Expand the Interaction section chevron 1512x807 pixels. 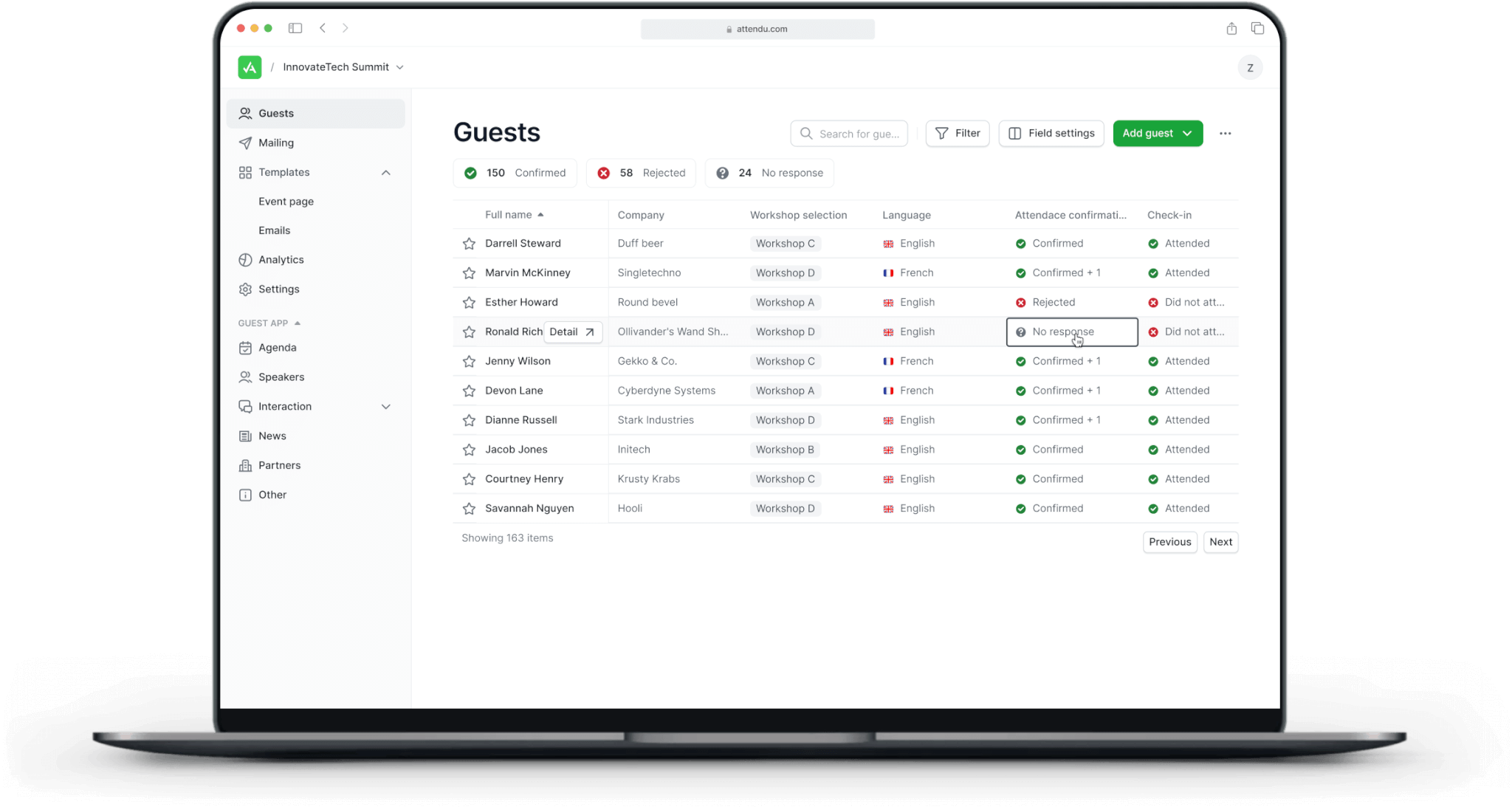(x=386, y=407)
